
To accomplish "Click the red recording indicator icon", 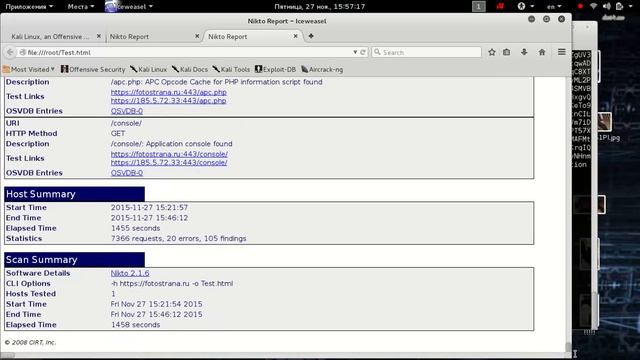I will pyautogui.click(x=580, y=6).
